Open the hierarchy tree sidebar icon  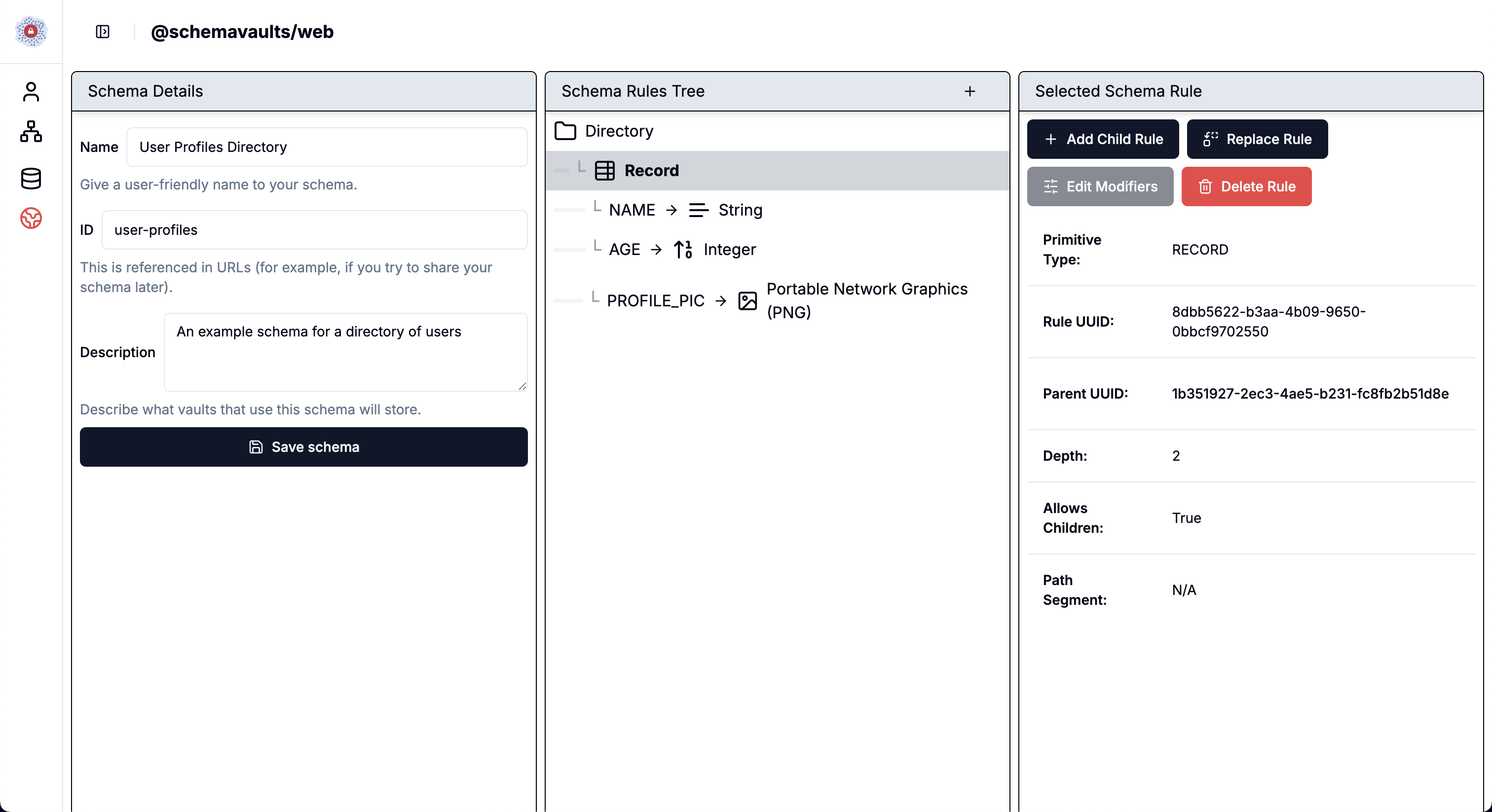point(31,132)
